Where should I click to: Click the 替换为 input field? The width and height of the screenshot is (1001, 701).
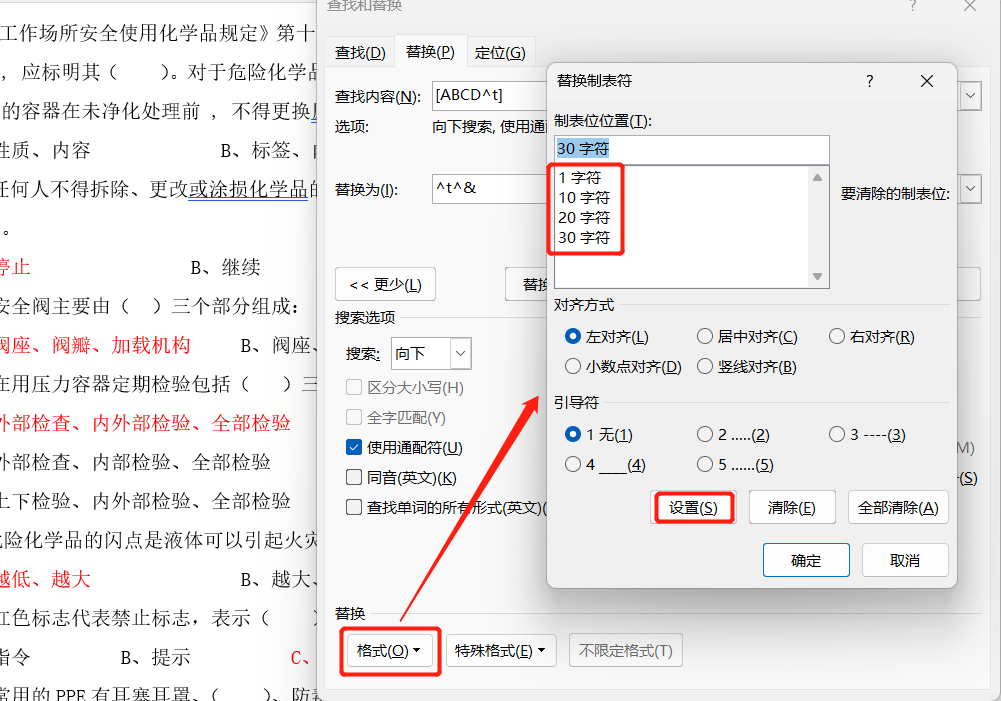489,188
